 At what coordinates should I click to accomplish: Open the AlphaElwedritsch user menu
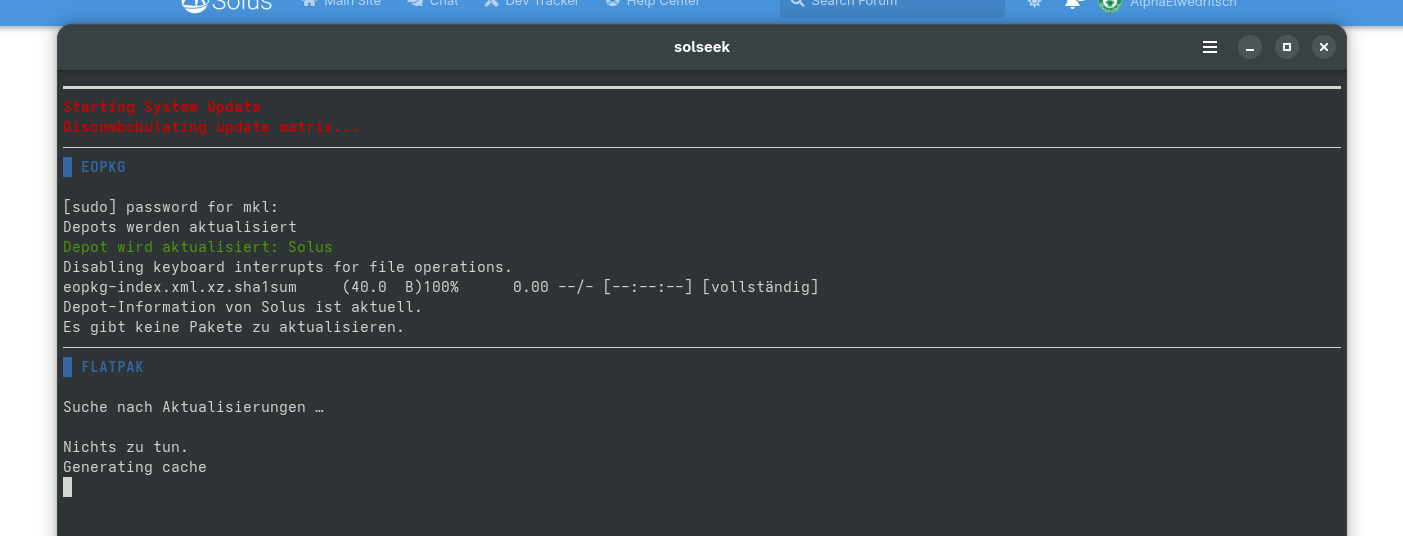(x=1182, y=4)
